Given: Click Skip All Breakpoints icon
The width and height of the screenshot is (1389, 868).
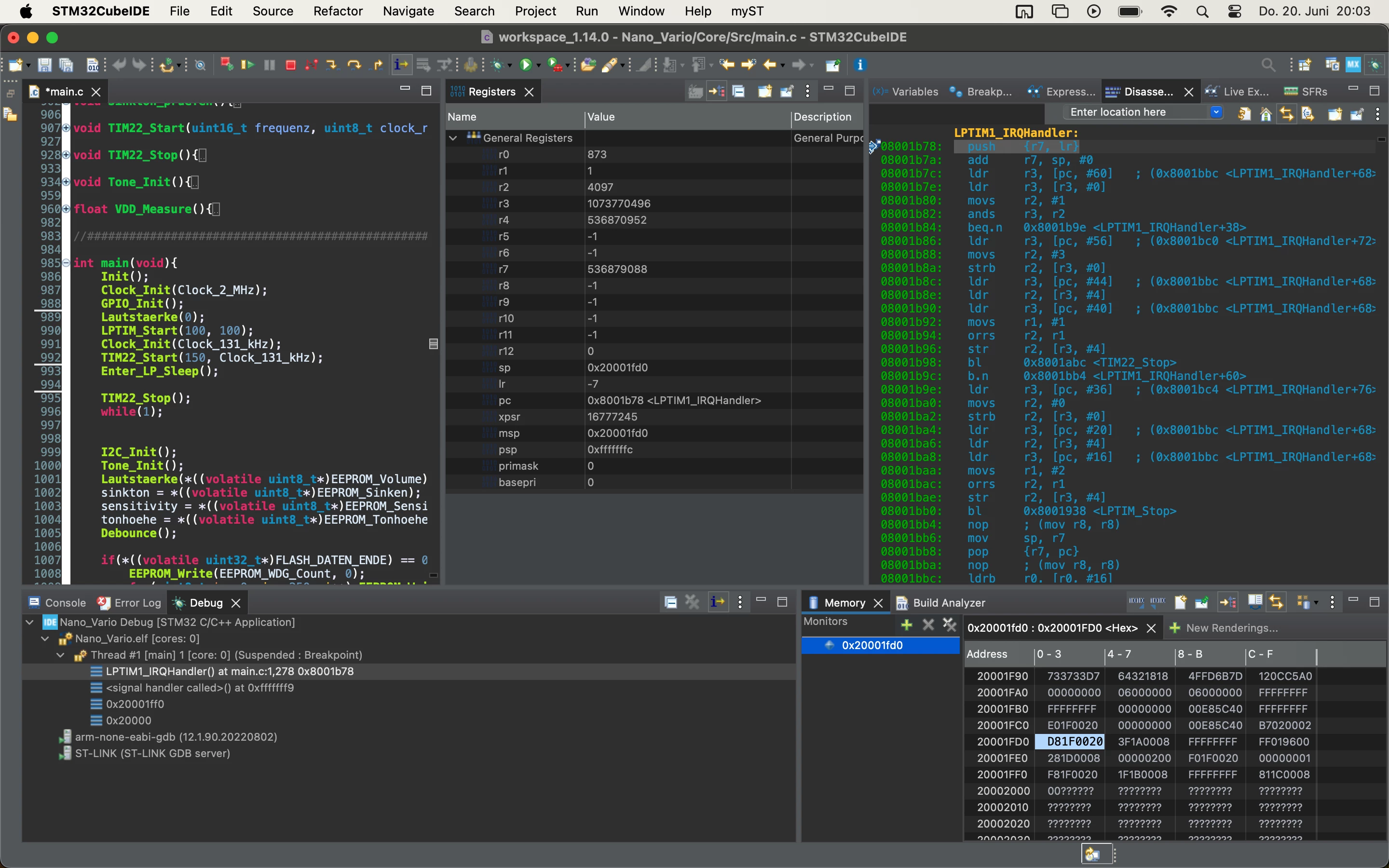Looking at the screenshot, I should [x=200, y=66].
